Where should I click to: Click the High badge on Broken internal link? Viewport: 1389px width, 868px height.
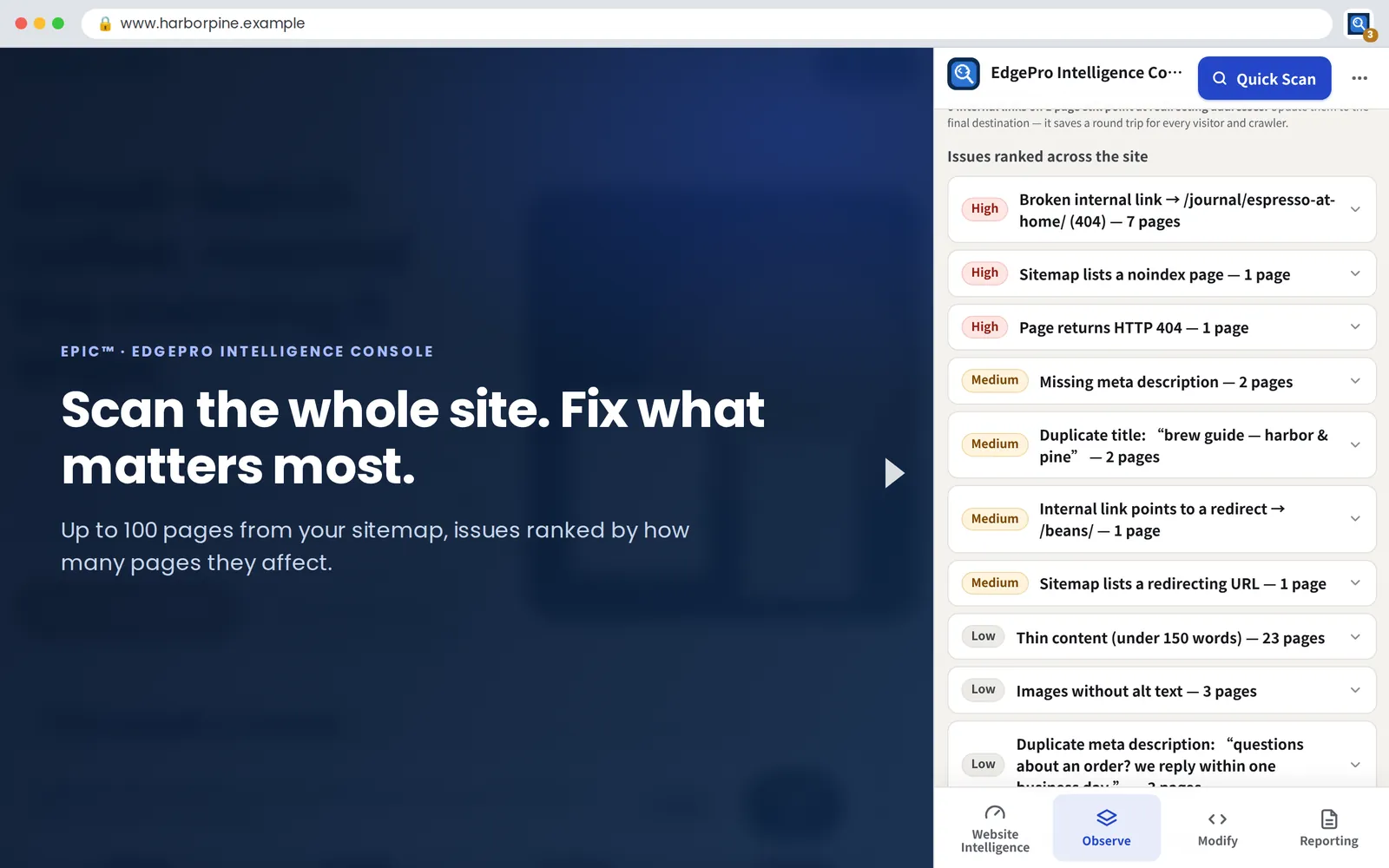click(984, 208)
